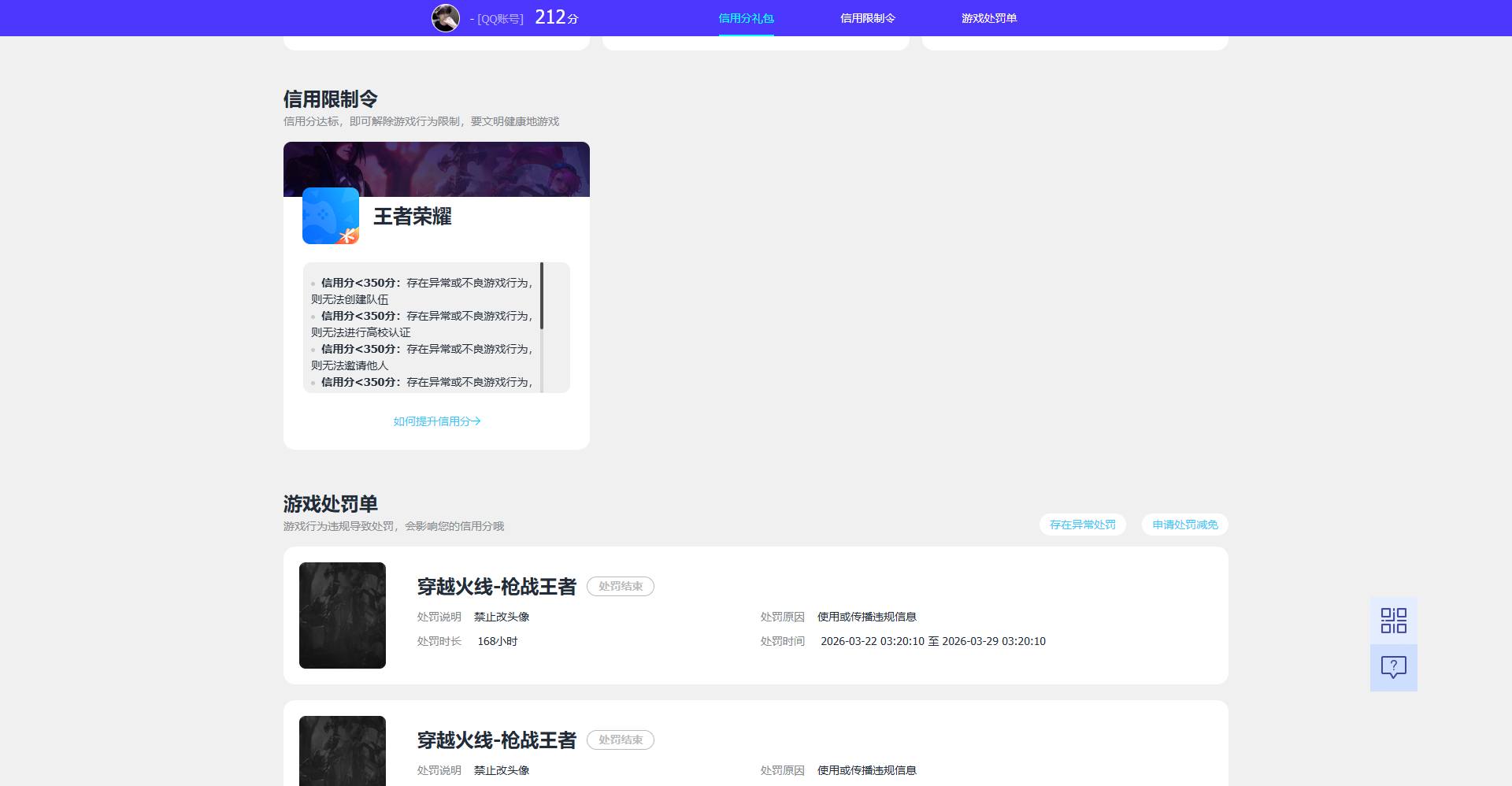Switch to the 信用限制令 tab
This screenshot has height=786, width=1512.
(x=867, y=18)
